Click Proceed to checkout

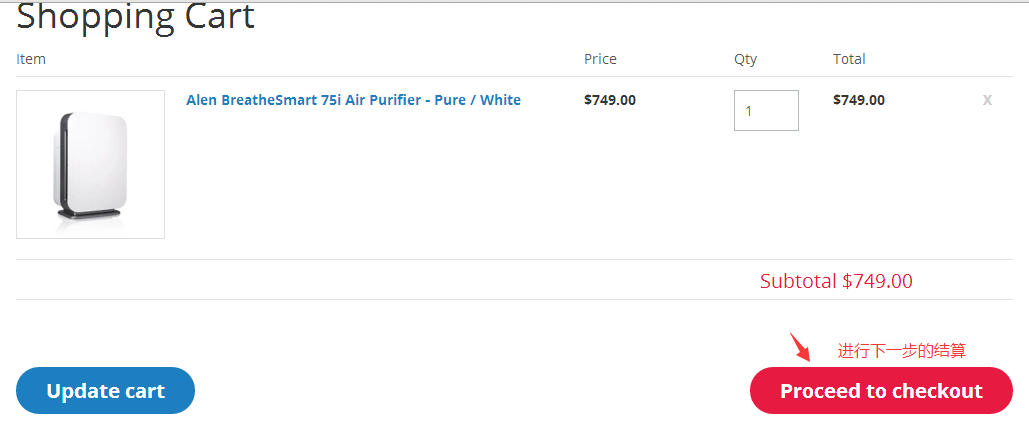click(x=881, y=391)
